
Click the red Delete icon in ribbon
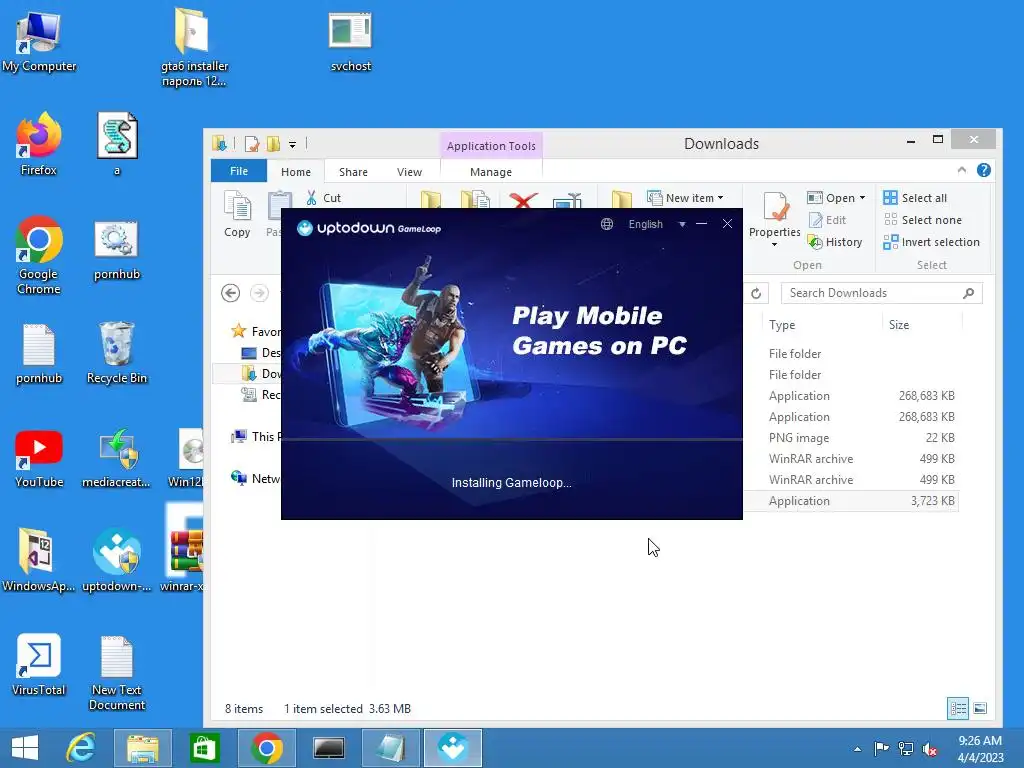523,200
